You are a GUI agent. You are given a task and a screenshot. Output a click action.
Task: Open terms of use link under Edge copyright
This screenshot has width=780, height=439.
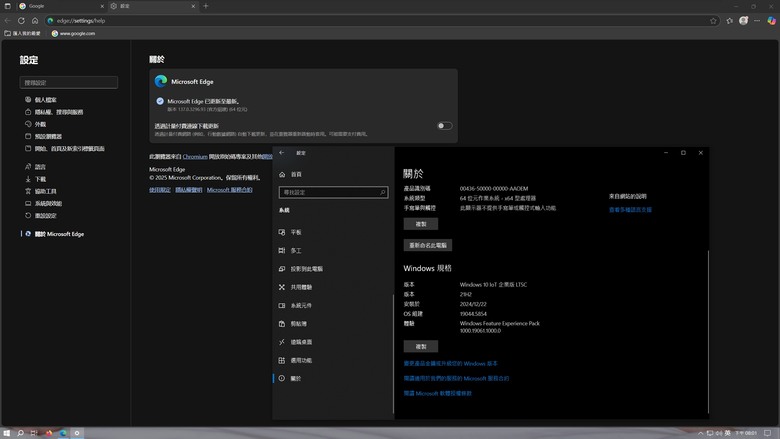160,190
